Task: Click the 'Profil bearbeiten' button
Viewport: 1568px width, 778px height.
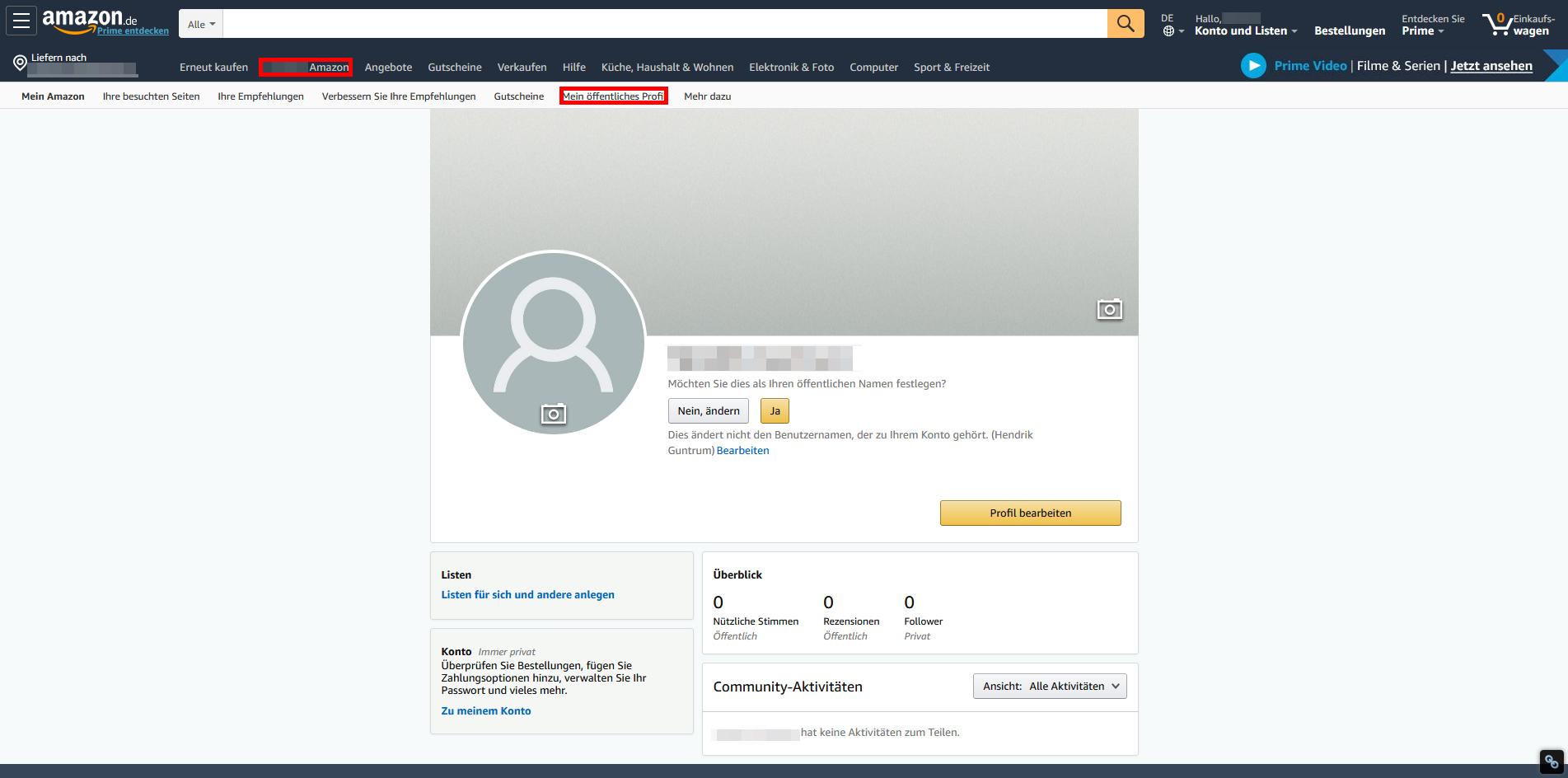Action: pyautogui.click(x=1030, y=513)
